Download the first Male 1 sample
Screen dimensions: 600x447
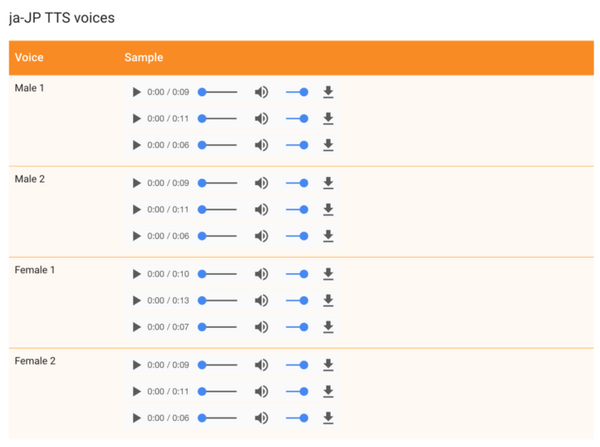[328, 92]
